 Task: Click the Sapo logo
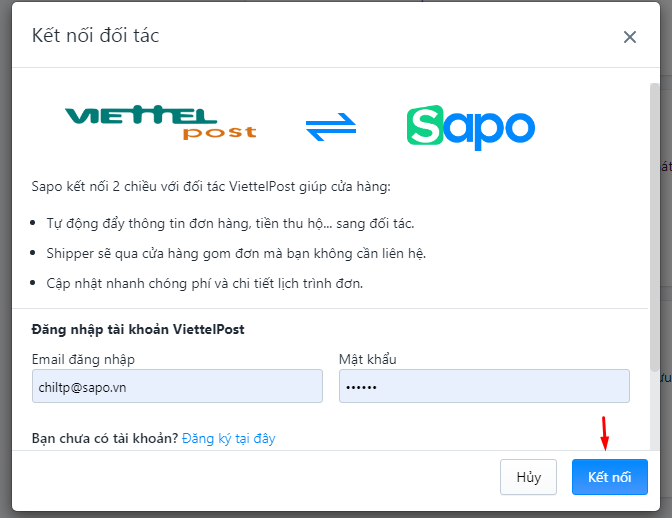(471, 127)
